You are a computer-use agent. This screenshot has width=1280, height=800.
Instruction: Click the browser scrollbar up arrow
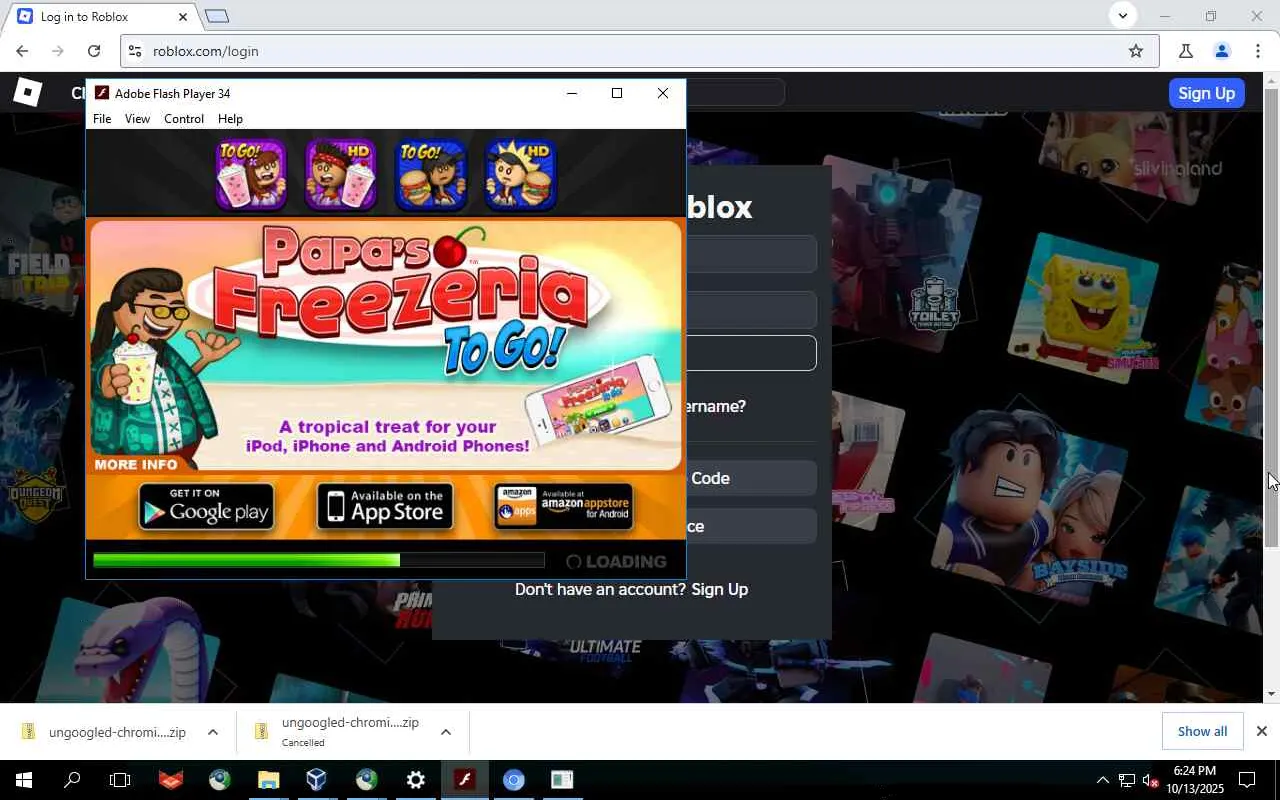1271,80
